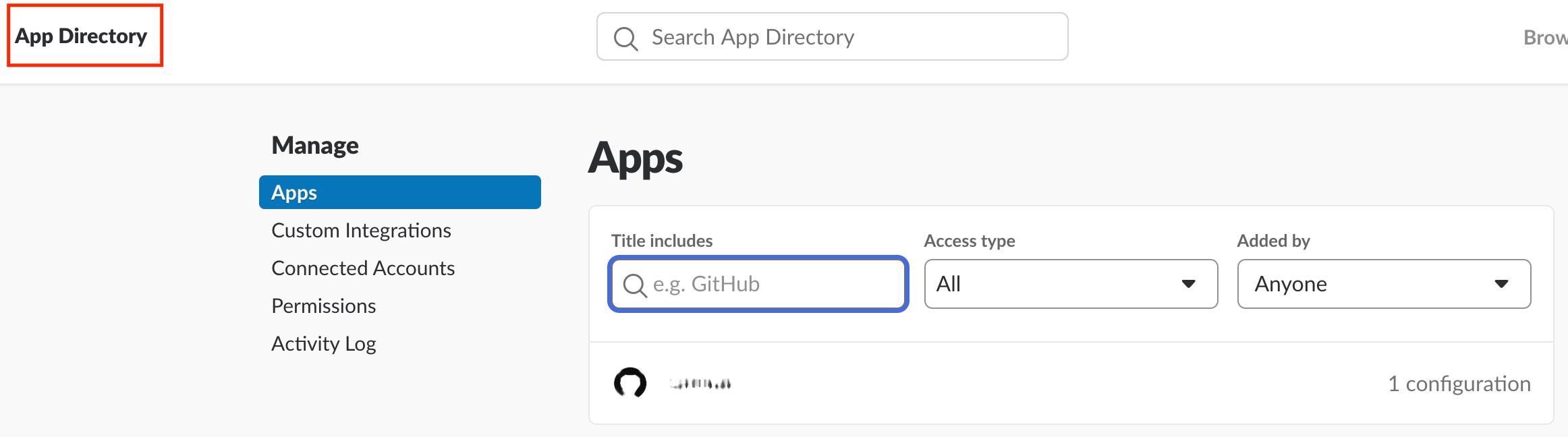Open Custom Integrations in the sidebar
This screenshot has height=437, width=1568.
click(361, 231)
